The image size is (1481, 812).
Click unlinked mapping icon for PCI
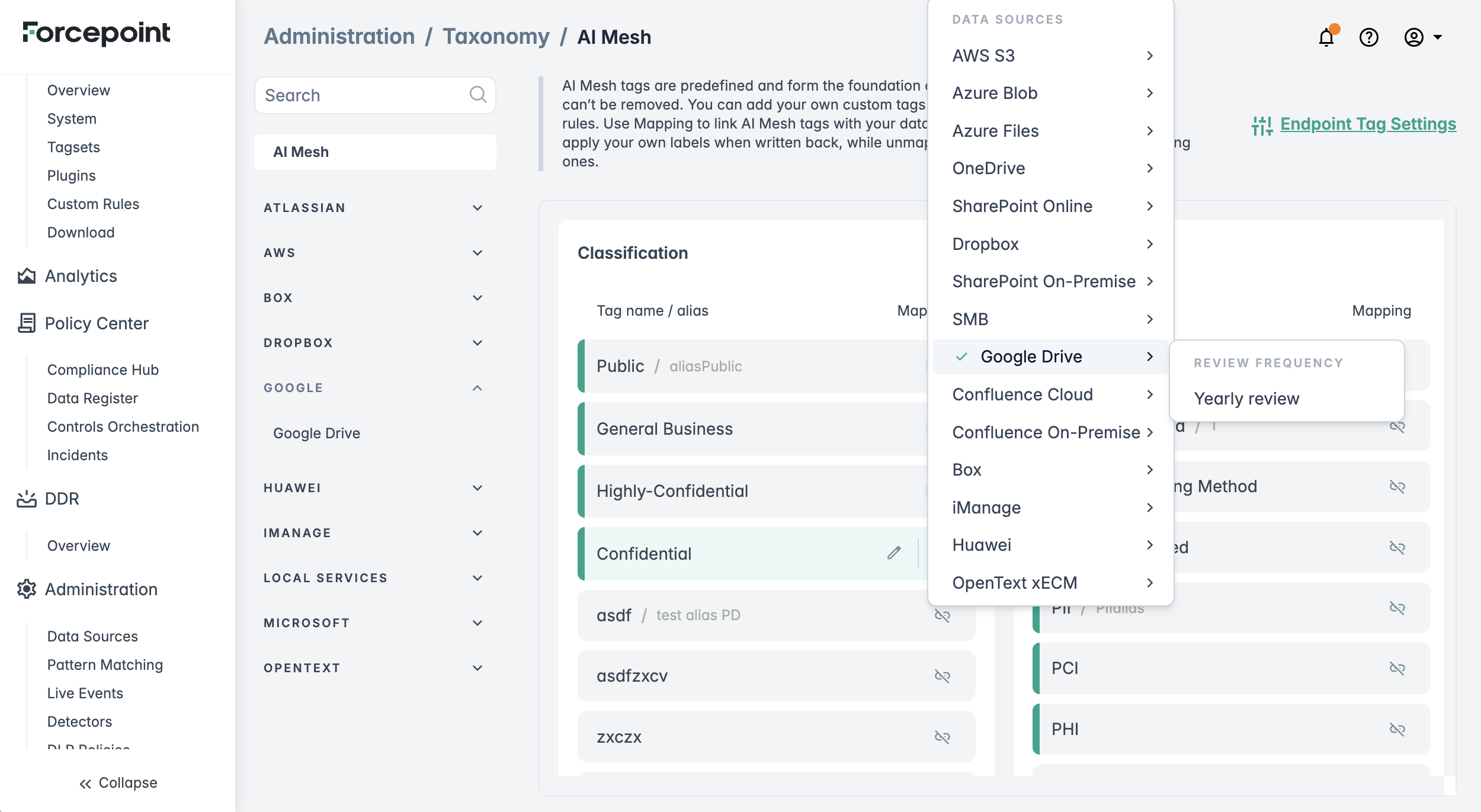point(1397,668)
